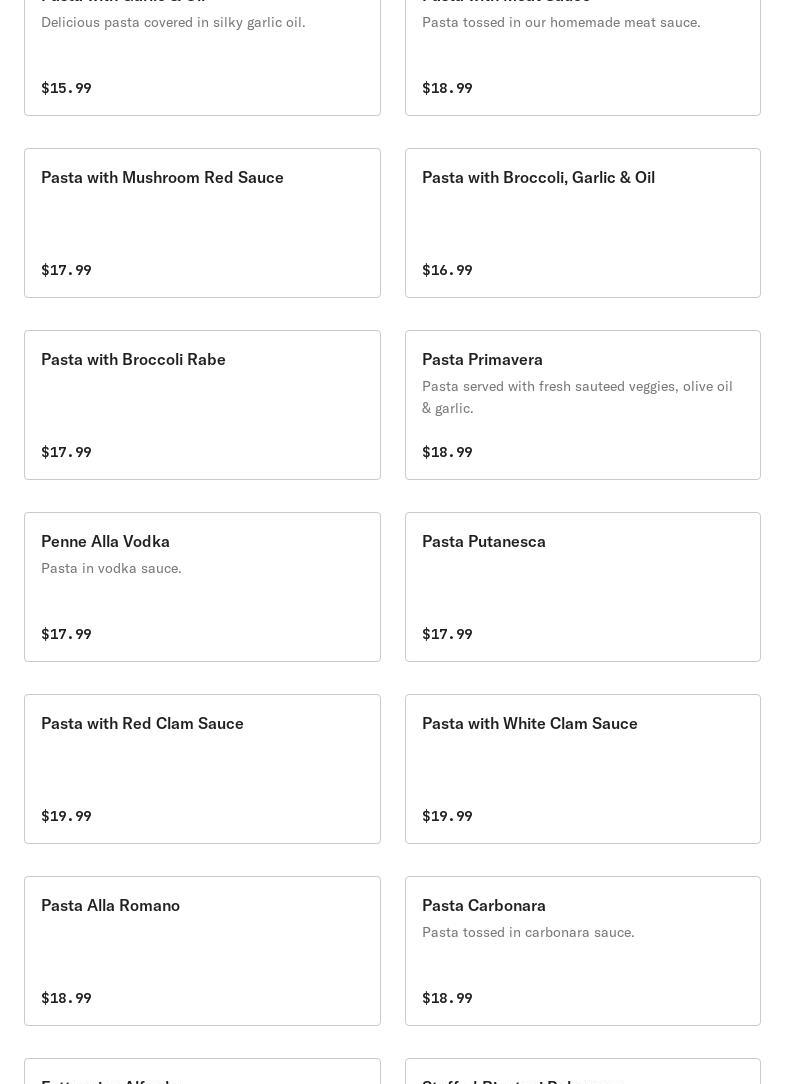Click the $17.99 price under Pasta Putanesca
This screenshot has height=1084, width=785.
coord(447,634)
